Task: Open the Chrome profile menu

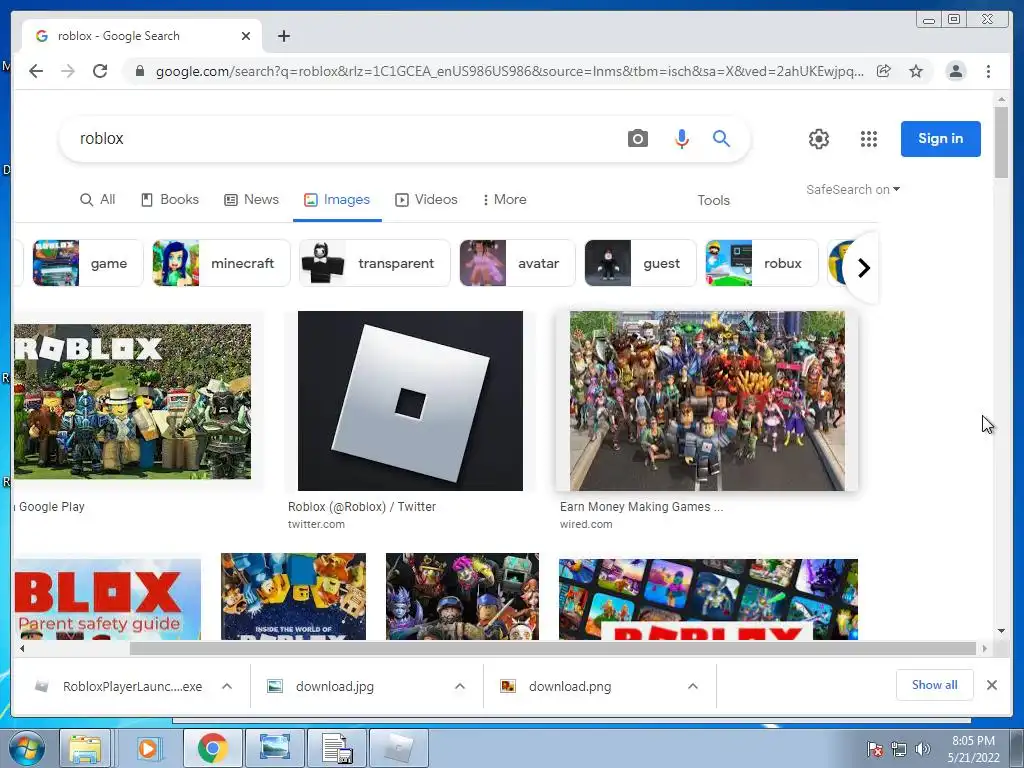Action: [x=955, y=71]
